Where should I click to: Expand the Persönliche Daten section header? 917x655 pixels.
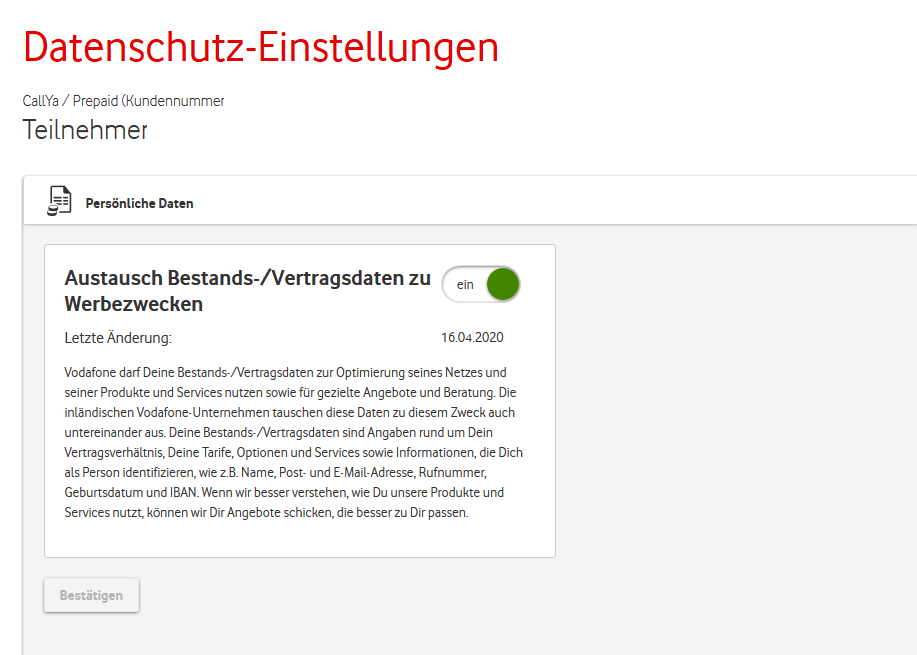coord(470,201)
